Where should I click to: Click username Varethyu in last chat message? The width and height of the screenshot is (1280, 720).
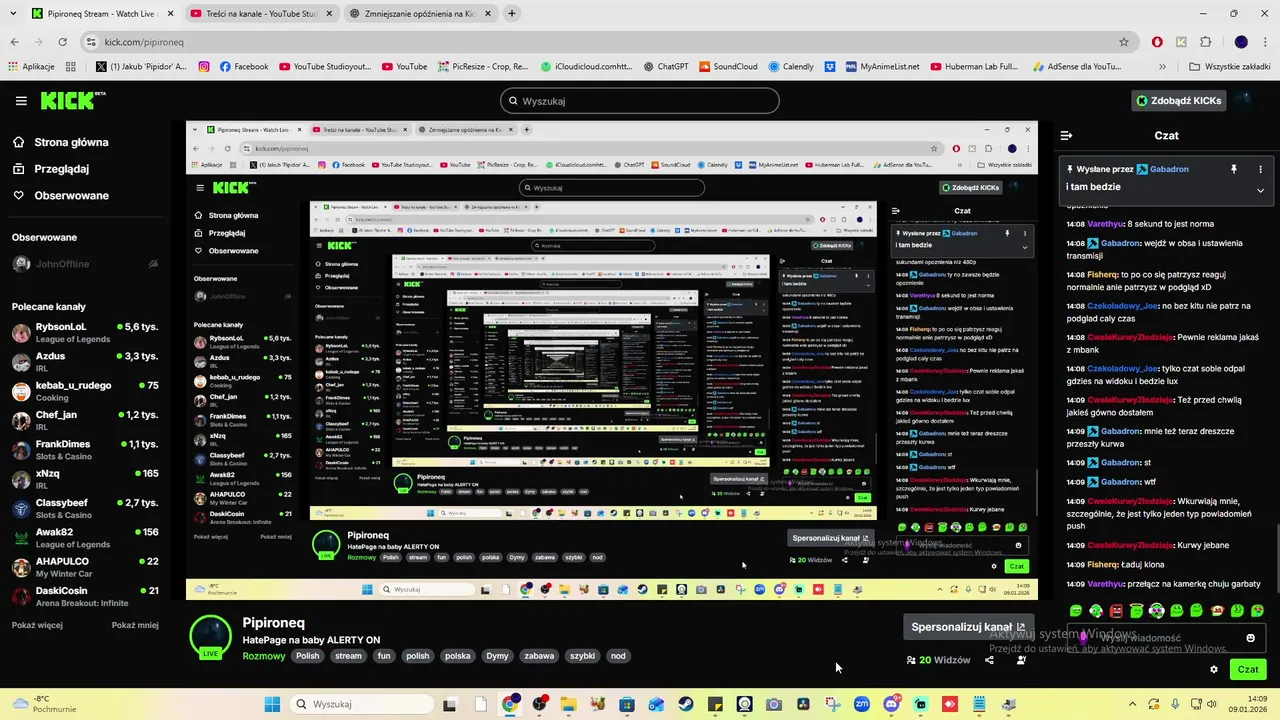pyautogui.click(x=1105, y=584)
